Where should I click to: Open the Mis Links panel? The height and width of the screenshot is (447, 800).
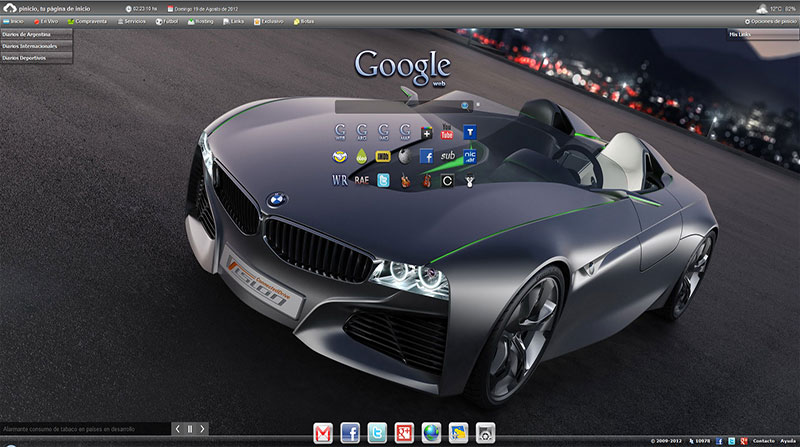tap(760, 34)
